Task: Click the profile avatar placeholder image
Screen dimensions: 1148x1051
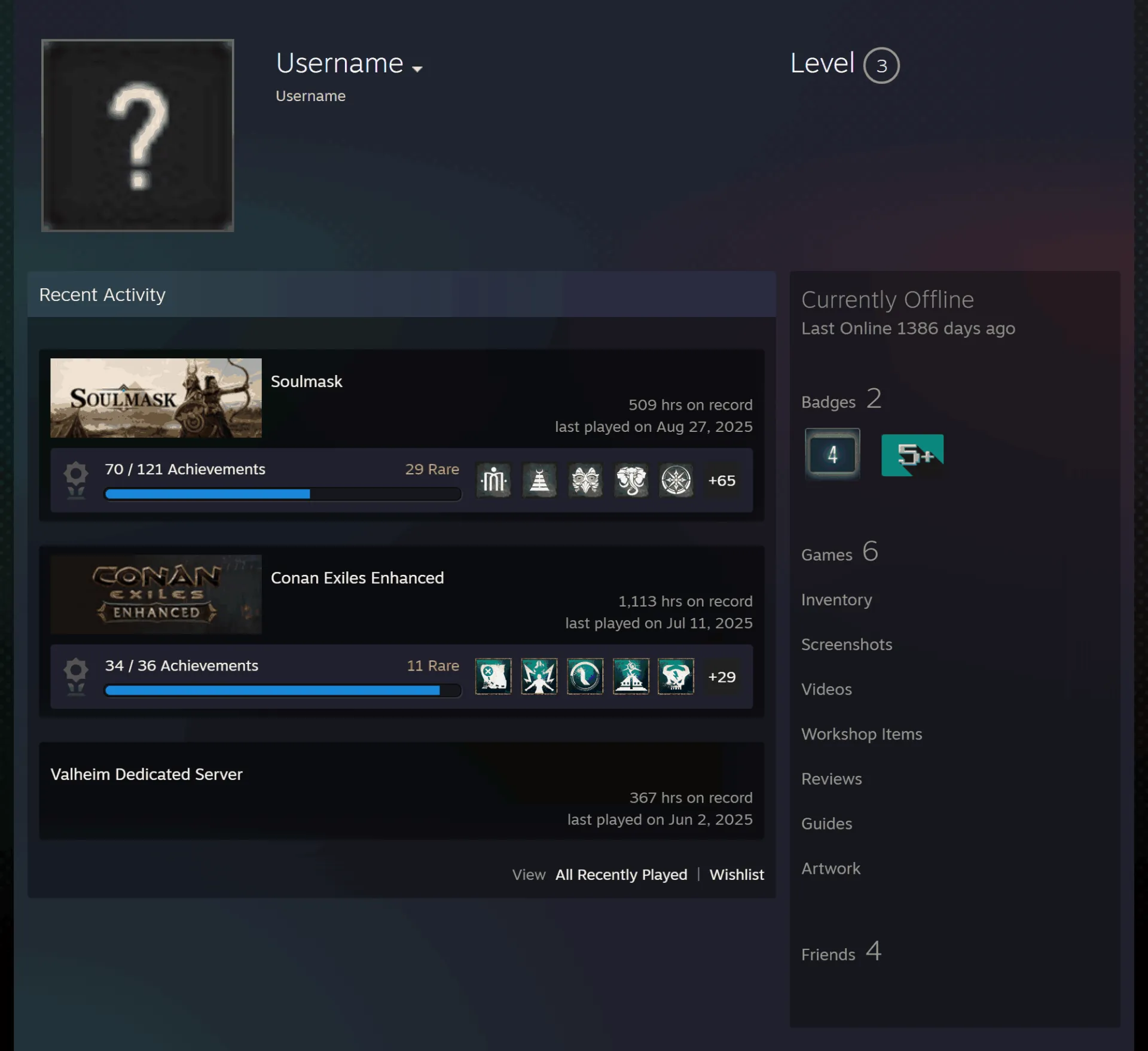Action: click(x=138, y=135)
